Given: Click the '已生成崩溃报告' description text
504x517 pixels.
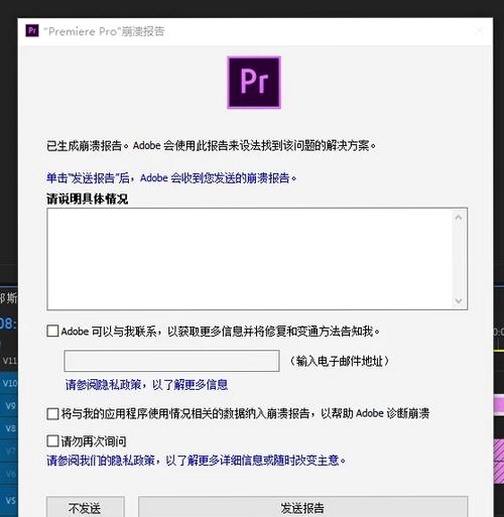Looking at the screenshot, I should pos(211,146).
